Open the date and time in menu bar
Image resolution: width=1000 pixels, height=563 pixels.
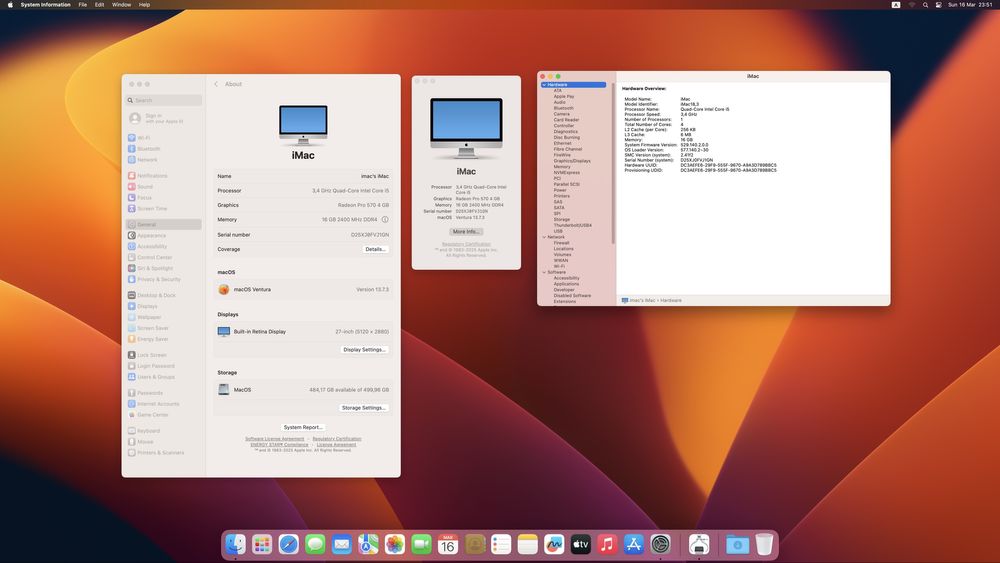coord(970,4)
